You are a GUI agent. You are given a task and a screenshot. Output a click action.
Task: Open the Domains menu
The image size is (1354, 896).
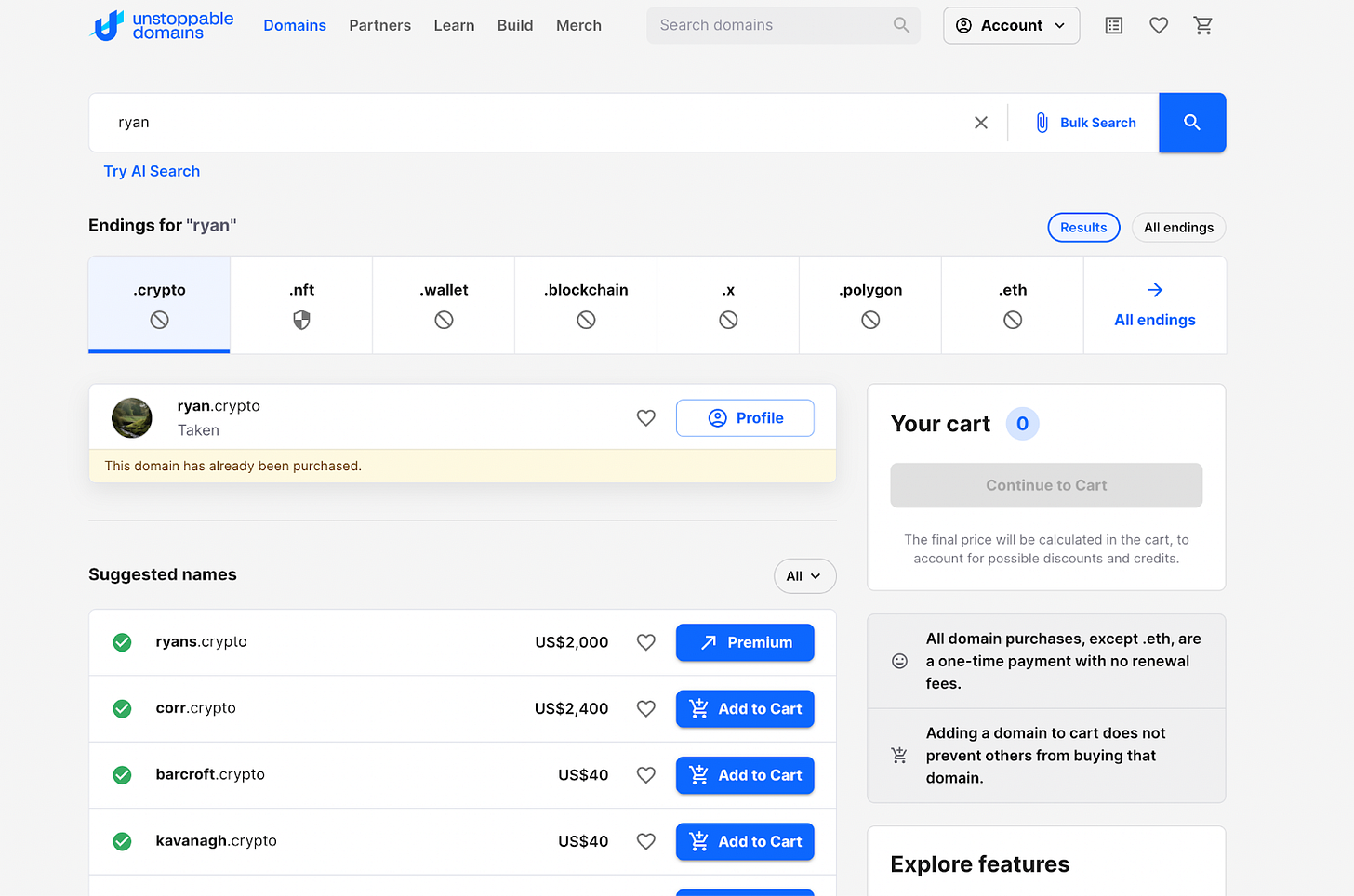click(295, 25)
